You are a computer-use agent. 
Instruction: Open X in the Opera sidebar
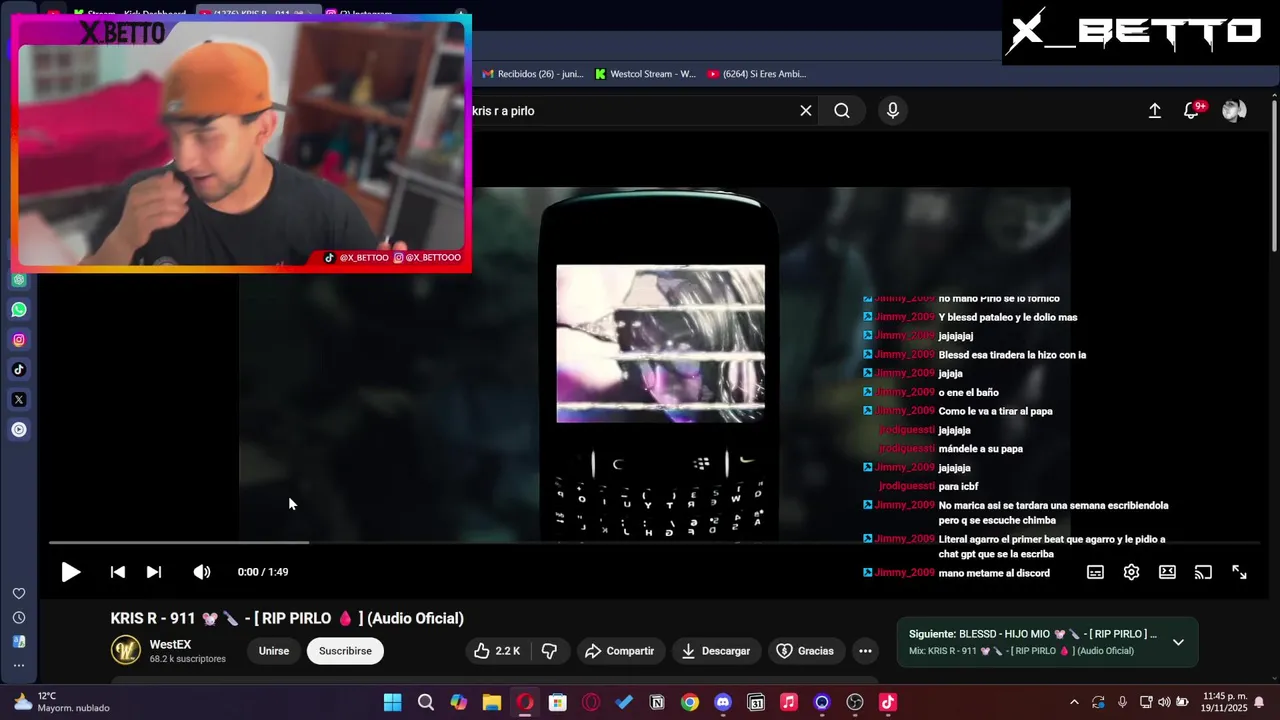click(x=19, y=400)
